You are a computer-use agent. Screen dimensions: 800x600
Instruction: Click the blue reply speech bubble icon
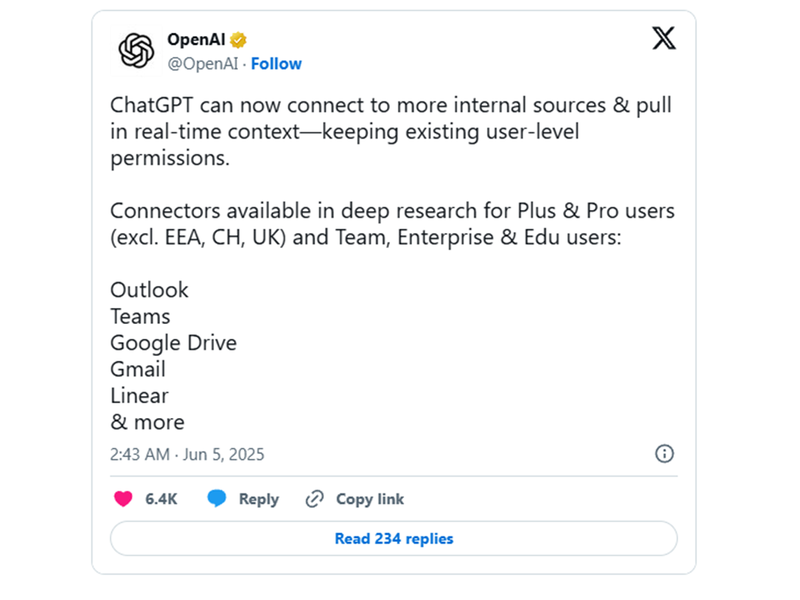point(217,499)
